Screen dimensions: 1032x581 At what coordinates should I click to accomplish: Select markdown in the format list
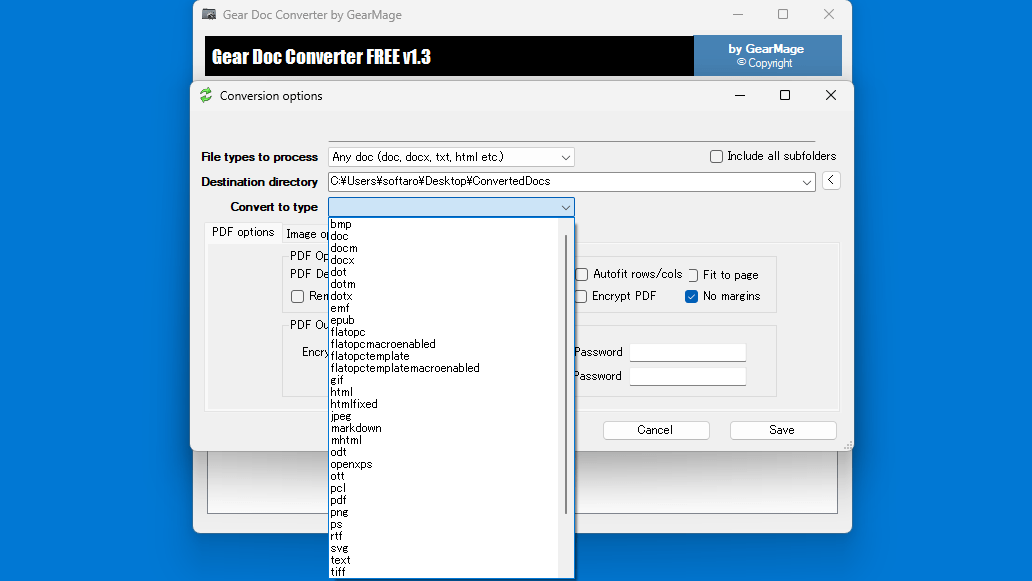point(356,428)
